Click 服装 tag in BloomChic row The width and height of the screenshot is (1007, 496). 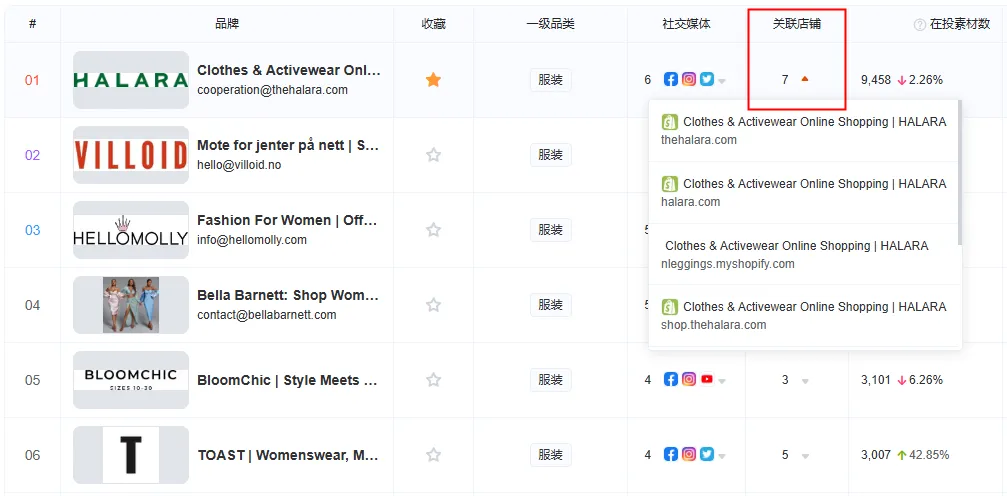(550, 380)
